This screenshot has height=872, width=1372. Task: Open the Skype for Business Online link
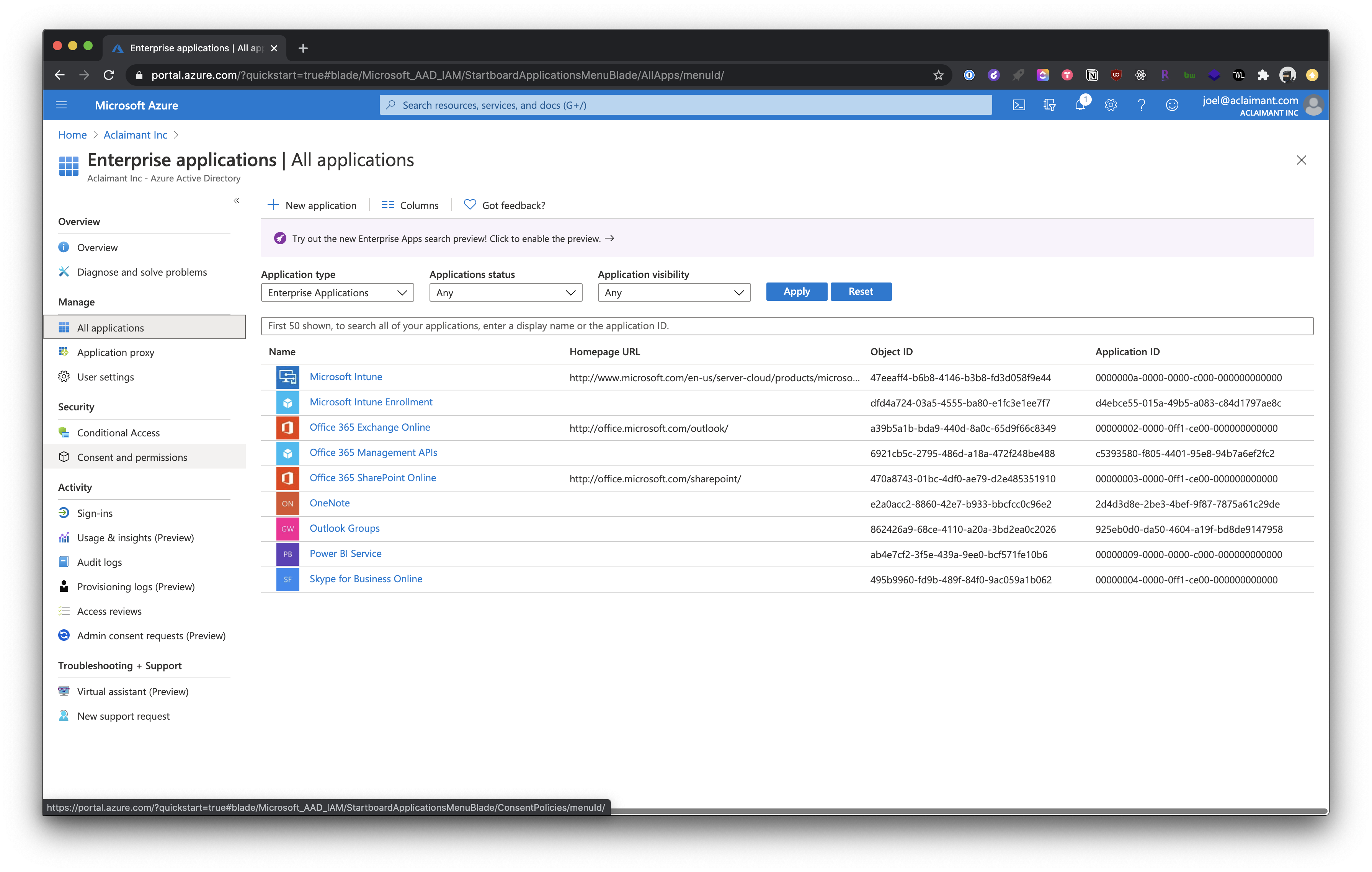coord(366,579)
